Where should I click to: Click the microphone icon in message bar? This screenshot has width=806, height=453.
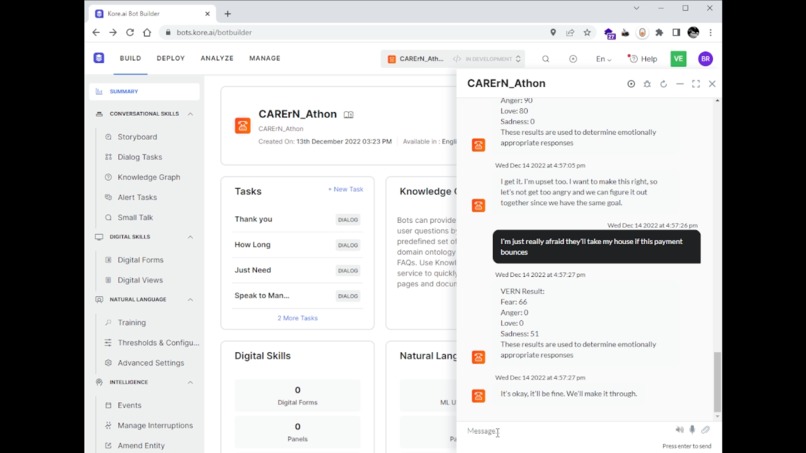tap(692, 430)
